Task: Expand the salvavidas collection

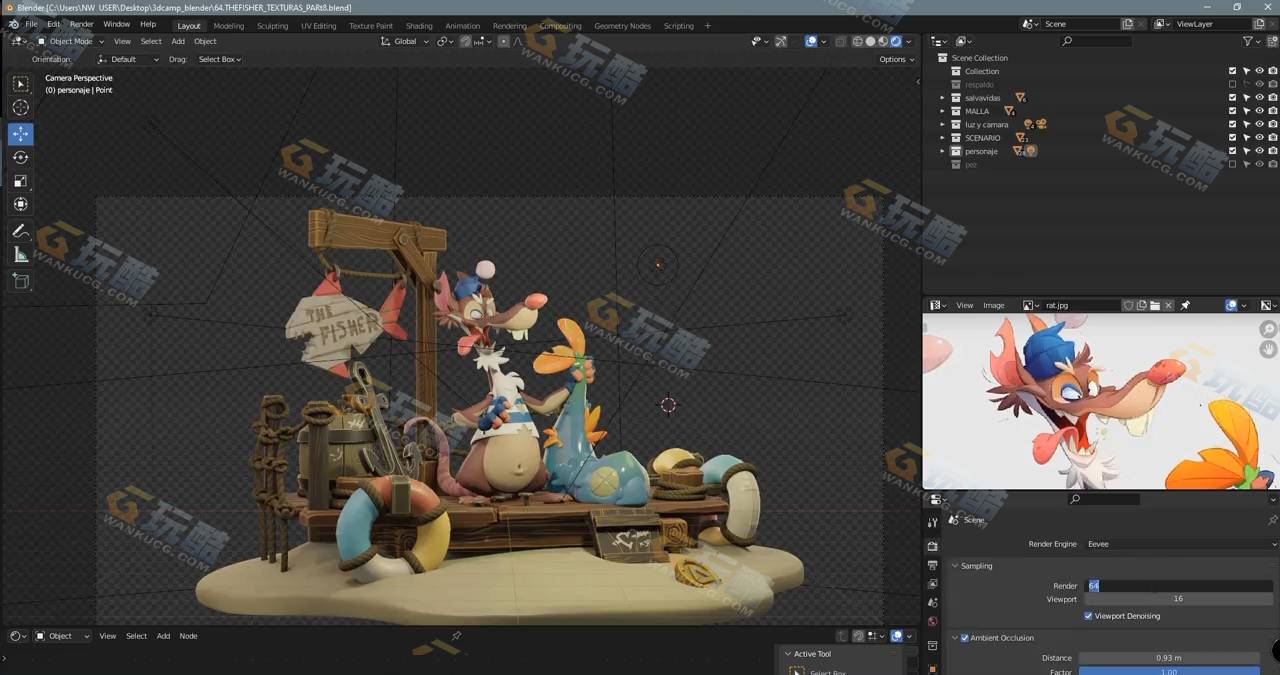Action: 942,98
